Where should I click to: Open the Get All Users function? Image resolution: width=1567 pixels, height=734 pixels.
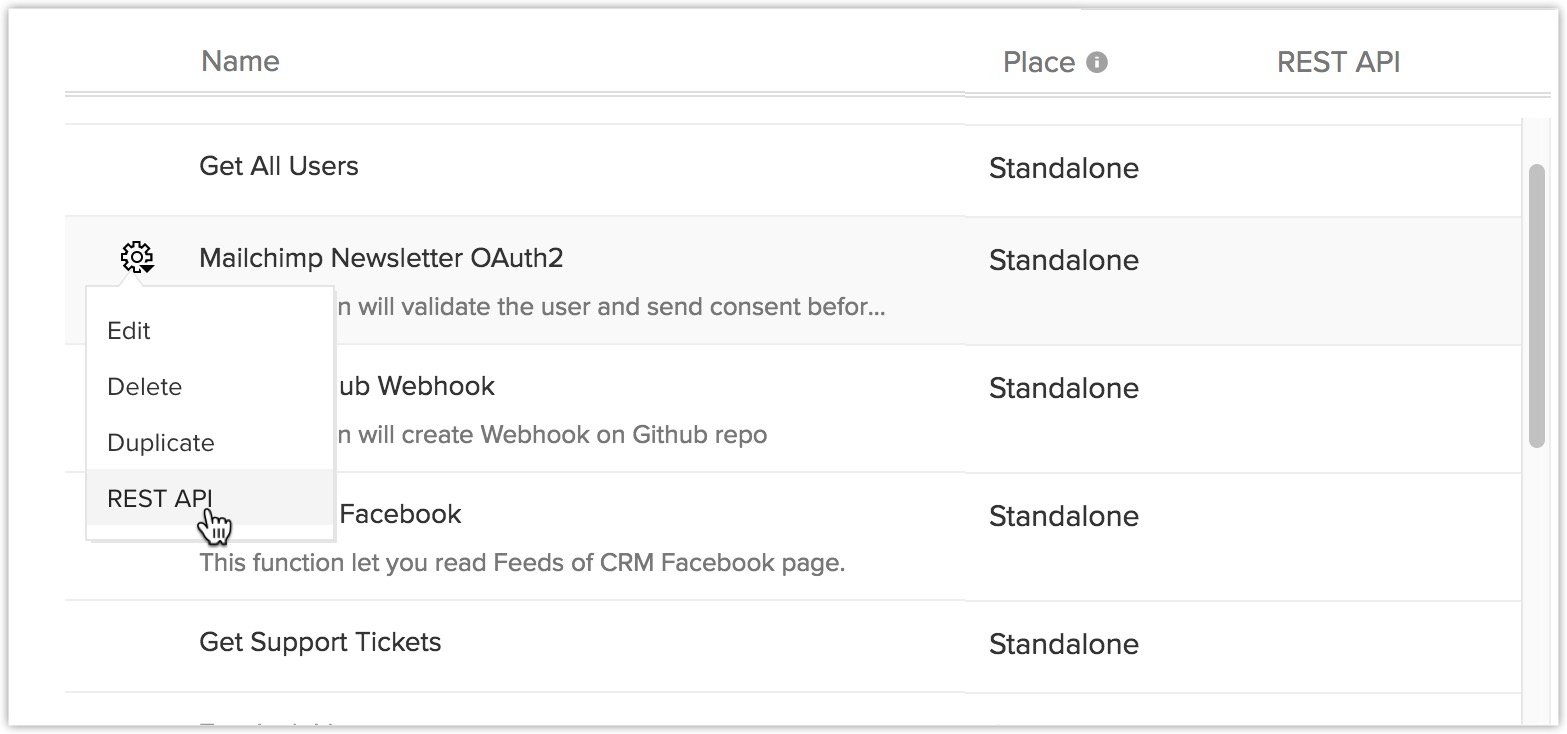[279, 166]
